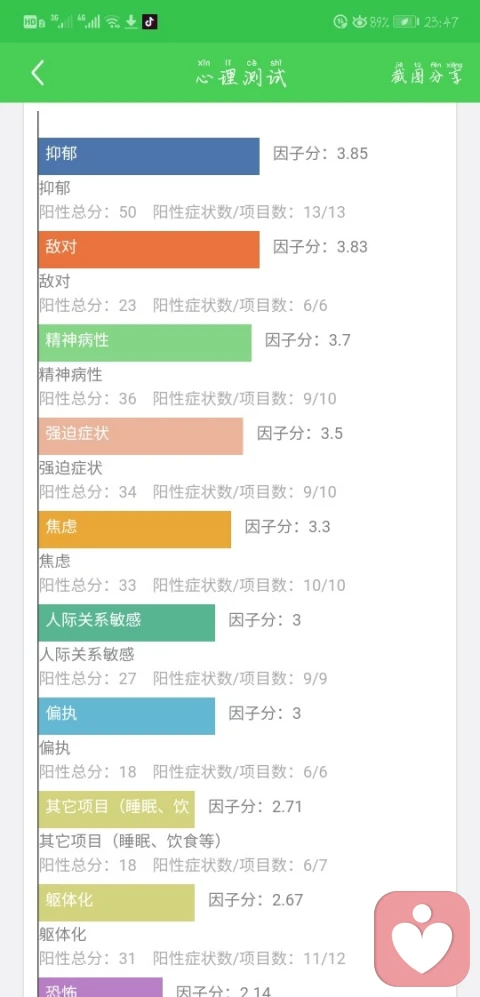Image resolution: width=480 pixels, height=997 pixels.
Task: Tap the back arrow in header
Action: tap(38, 73)
